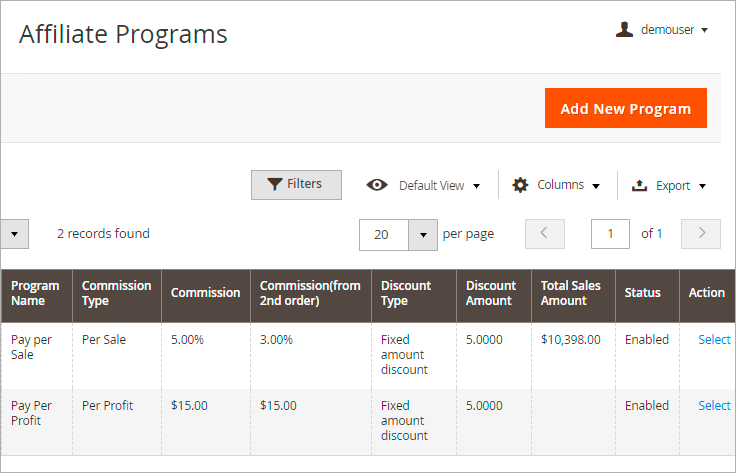The height and width of the screenshot is (473, 736).
Task: Open Select action for Pay Per Profit
Action: pyautogui.click(x=714, y=406)
